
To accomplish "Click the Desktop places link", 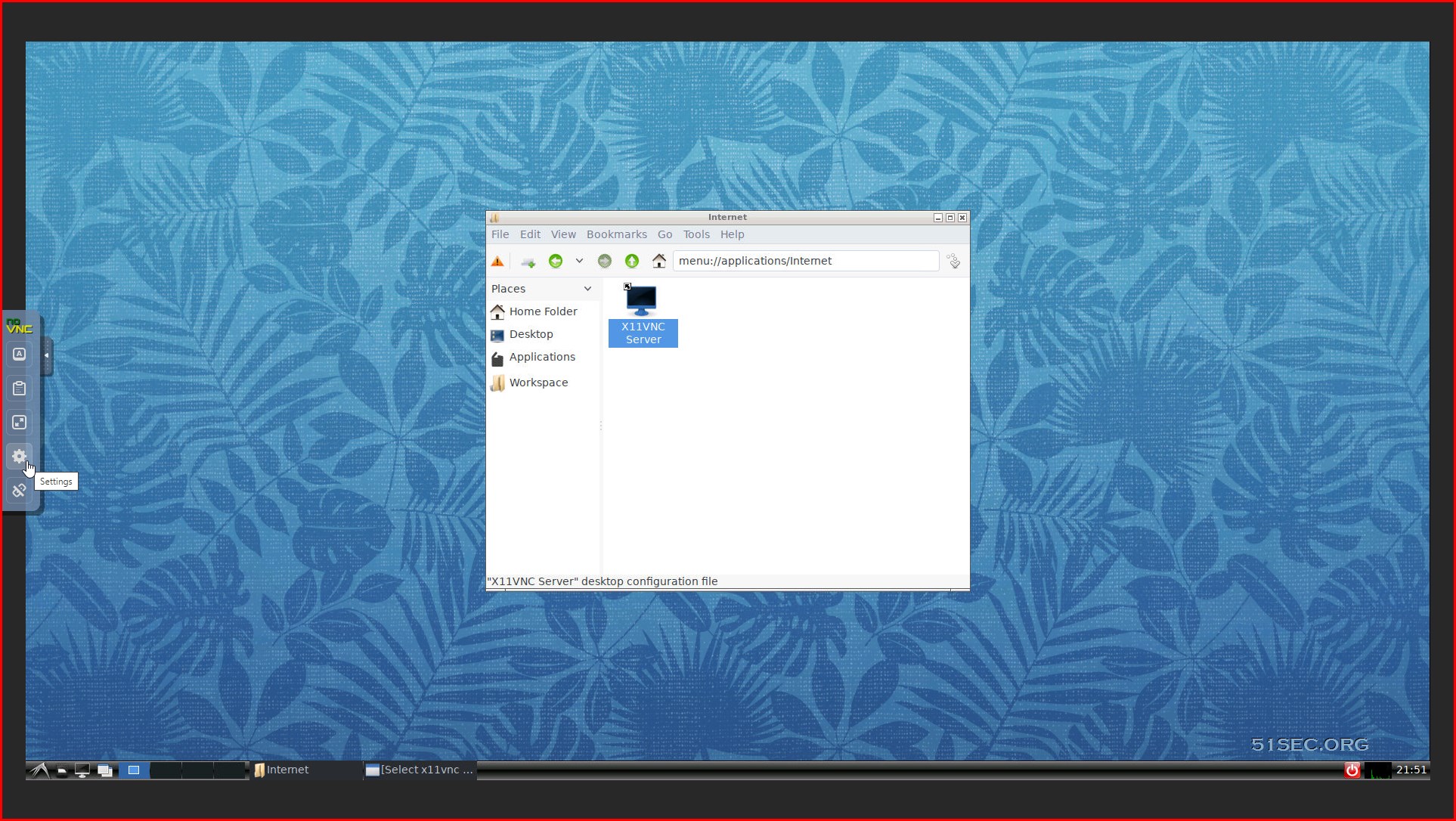I will click(x=531, y=334).
